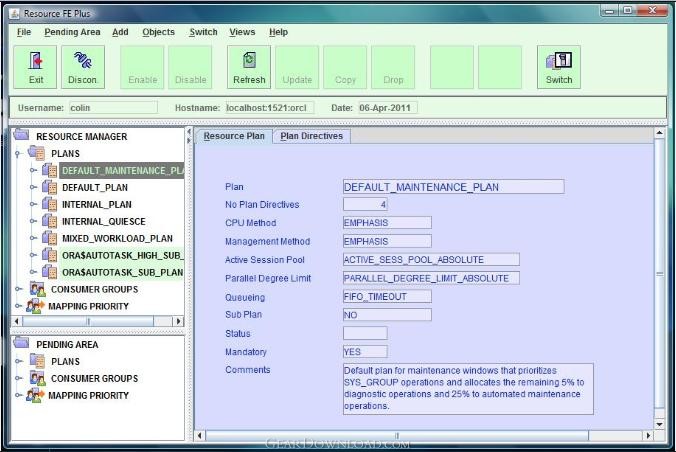Disconnect using the Discon. toolbar button
The height and width of the screenshot is (452, 676).
pyautogui.click(x=83, y=67)
